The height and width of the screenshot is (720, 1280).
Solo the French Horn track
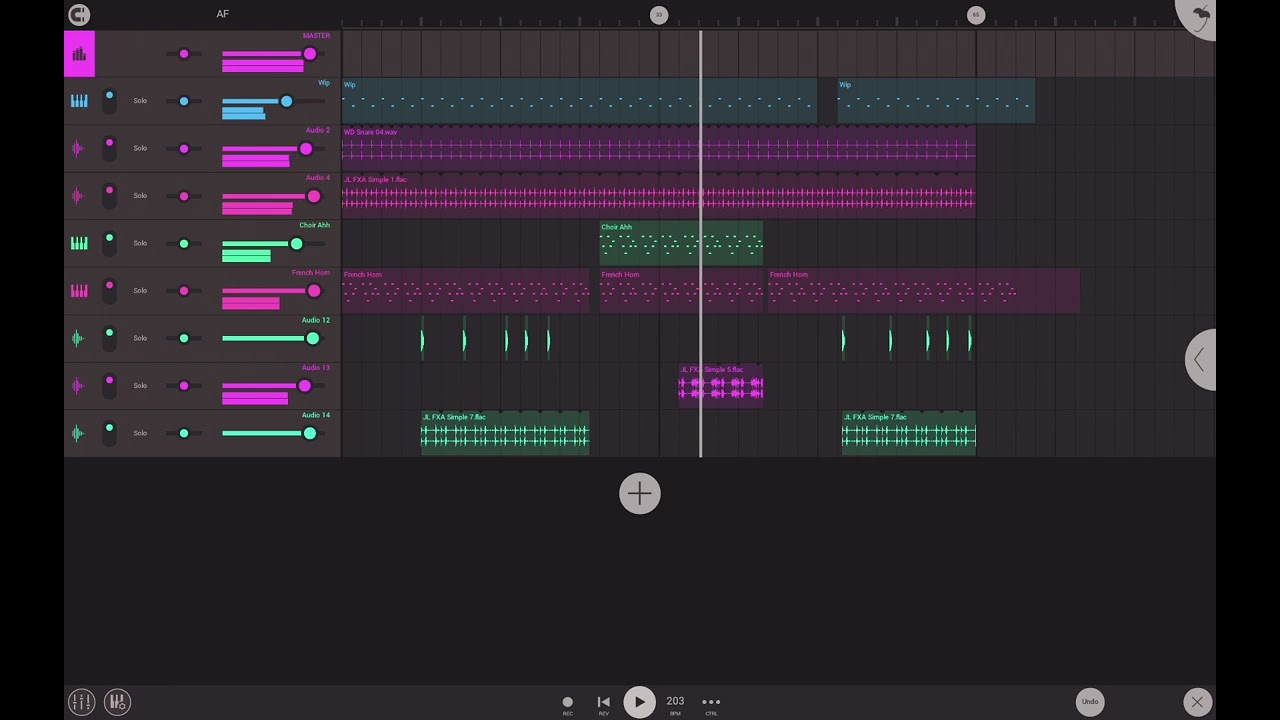point(140,291)
